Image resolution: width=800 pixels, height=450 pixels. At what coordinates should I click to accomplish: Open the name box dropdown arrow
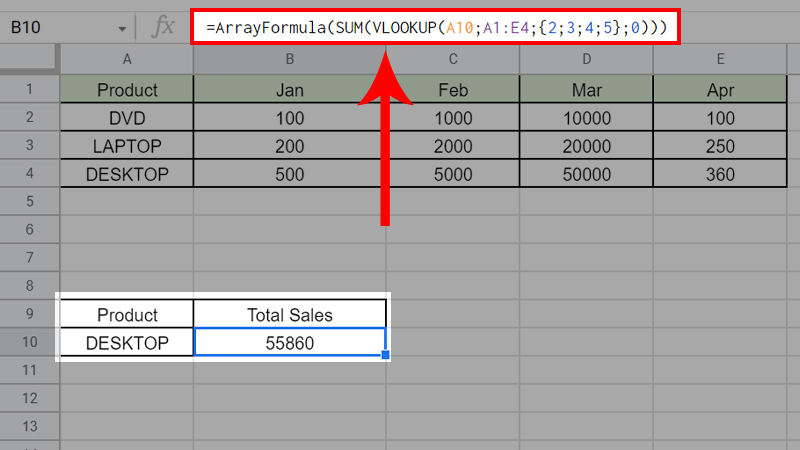coord(122,28)
